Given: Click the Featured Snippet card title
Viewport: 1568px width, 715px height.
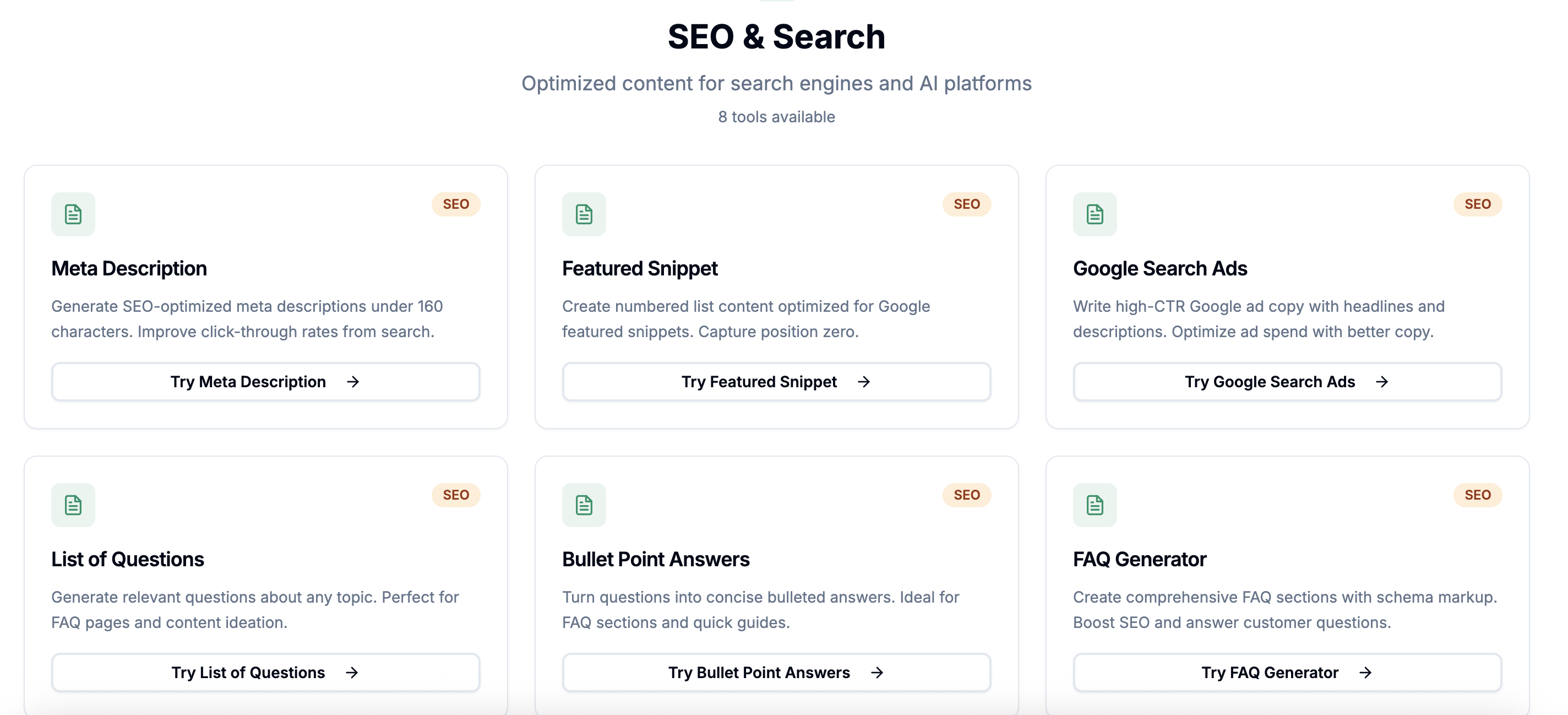Looking at the screenshot, I should pos(640,269).
